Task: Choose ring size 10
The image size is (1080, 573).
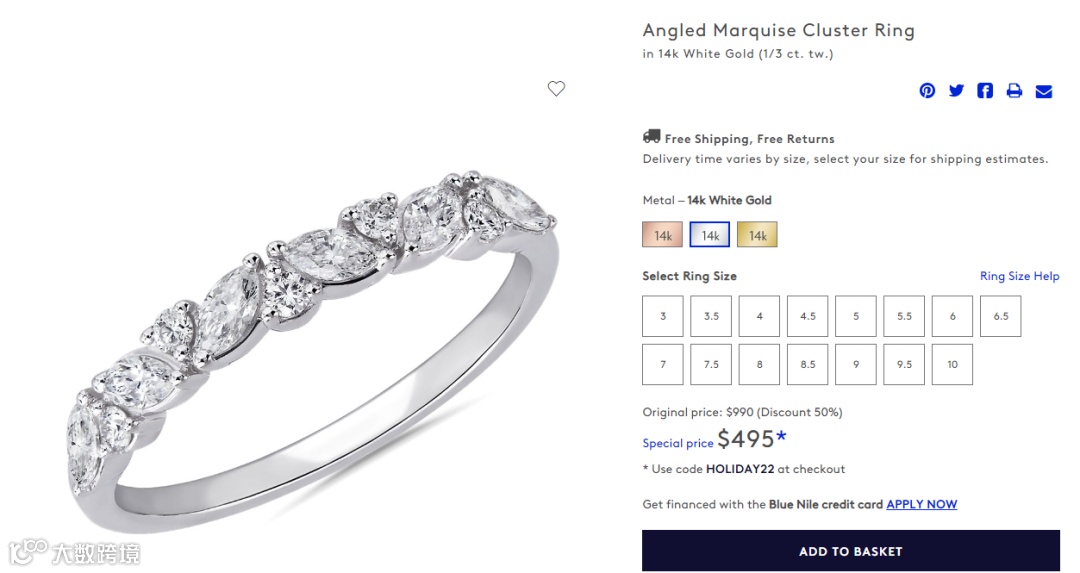Action: click(x=952, y=364)
